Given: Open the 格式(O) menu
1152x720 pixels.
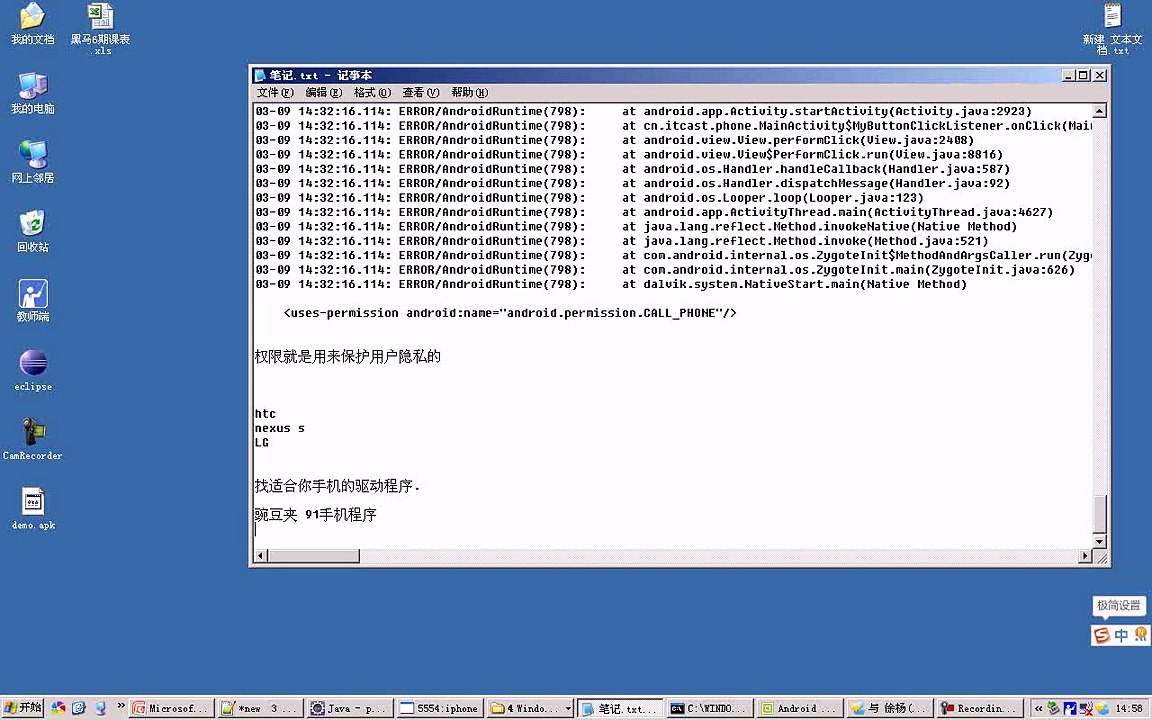Looking at the screenshot, I should pyautogui.click(x=372, y=93).
